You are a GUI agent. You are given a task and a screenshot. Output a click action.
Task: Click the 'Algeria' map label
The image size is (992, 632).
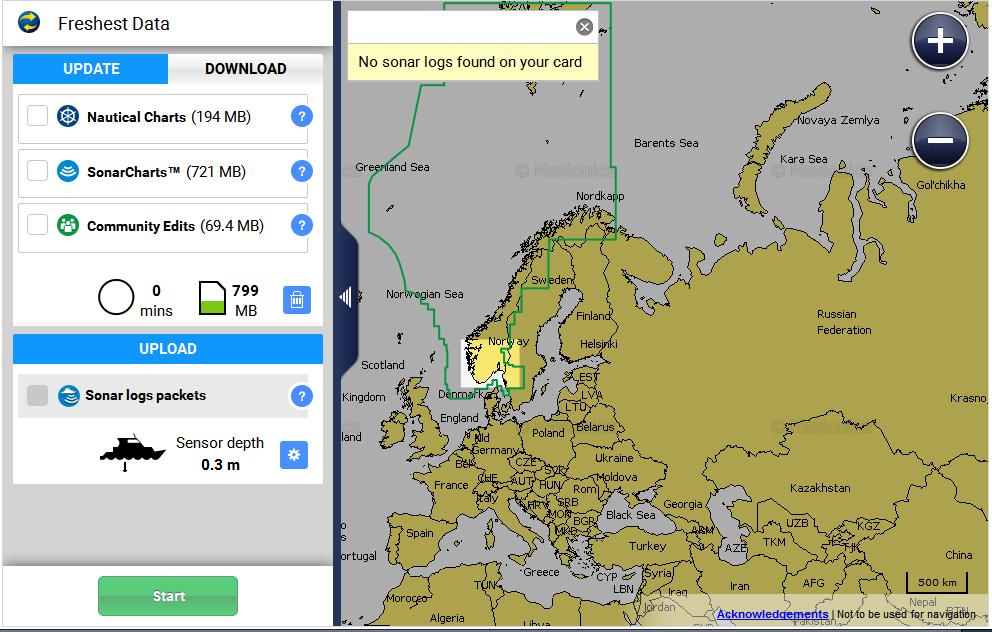(x=447, y=618)
